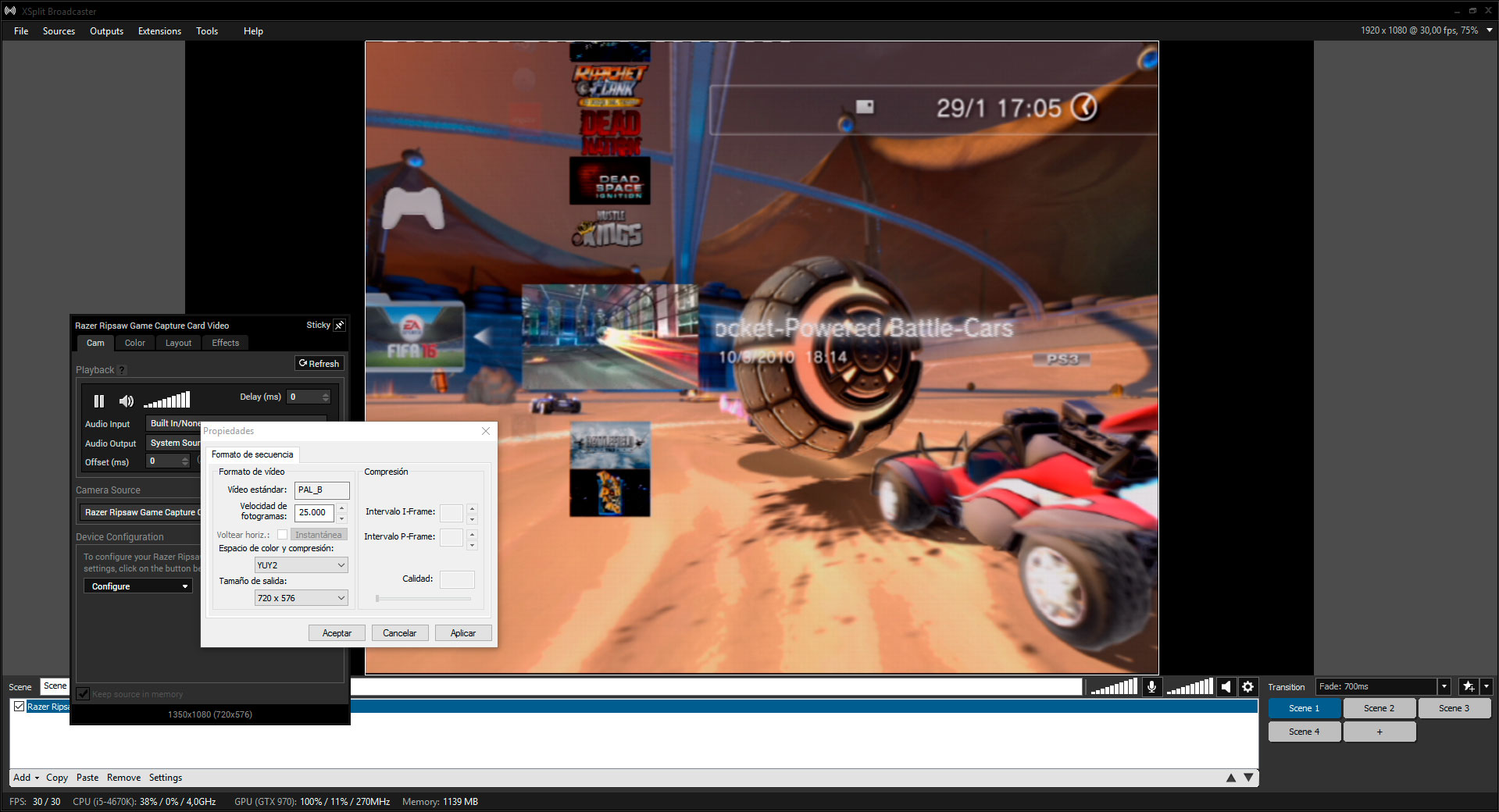Viewport: 1499px width, 812px height.
Task: Click Copy in sources toolbar
Action: pos(57,778)
